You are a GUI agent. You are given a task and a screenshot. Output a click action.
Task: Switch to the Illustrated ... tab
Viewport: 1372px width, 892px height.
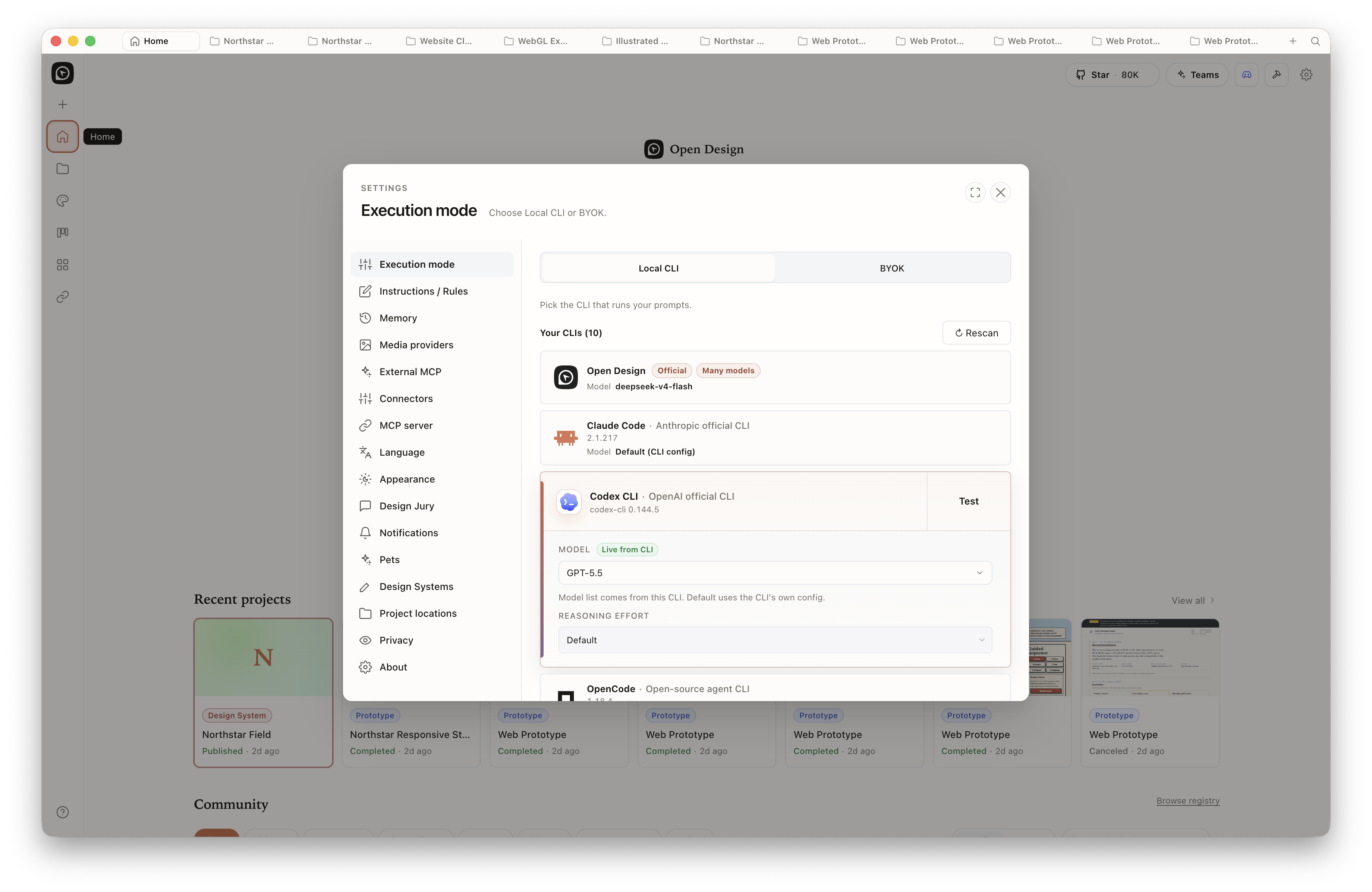pos(635,41)
